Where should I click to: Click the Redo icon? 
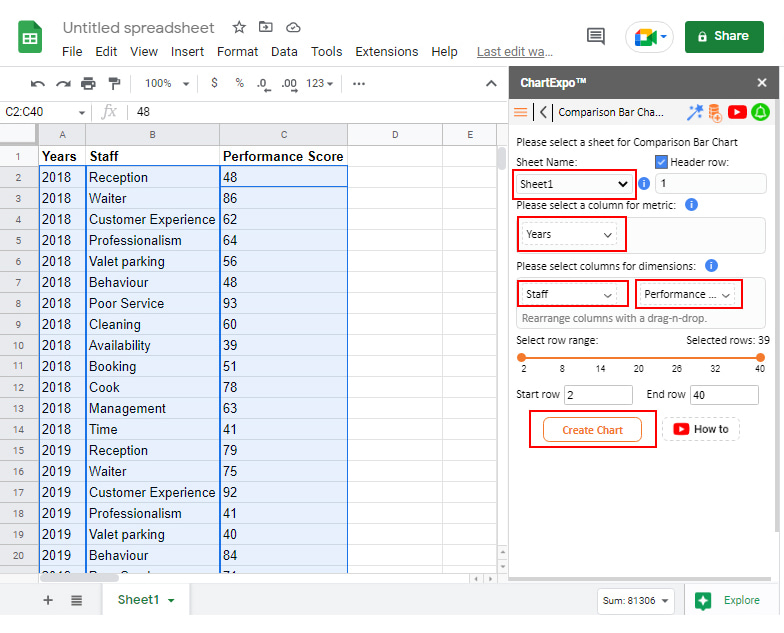point(63,84)
